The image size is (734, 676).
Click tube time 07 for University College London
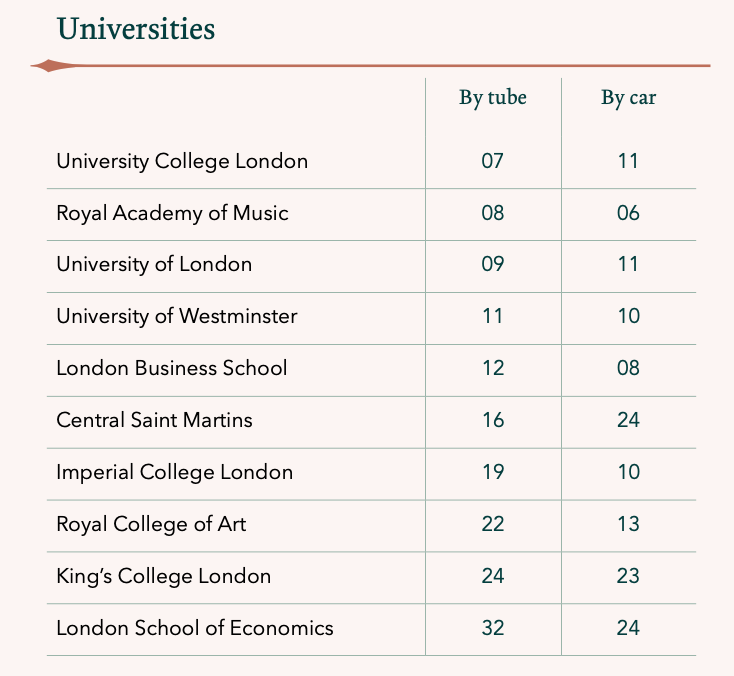[492, 162]
